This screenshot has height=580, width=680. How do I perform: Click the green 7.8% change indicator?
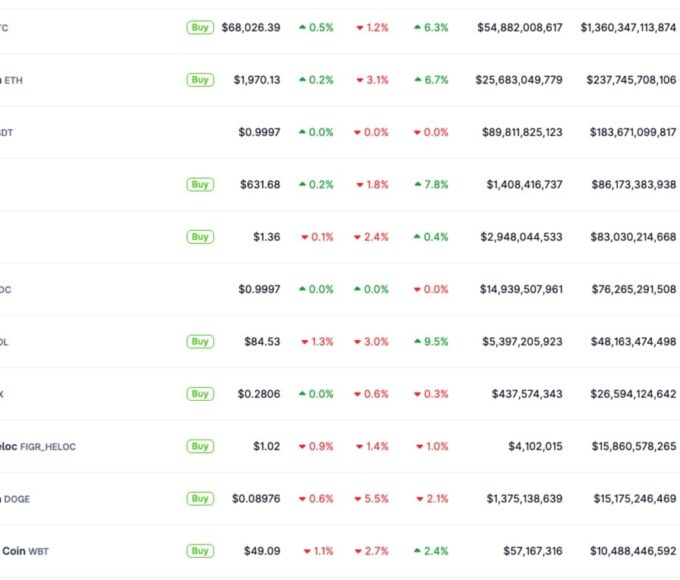431,185
